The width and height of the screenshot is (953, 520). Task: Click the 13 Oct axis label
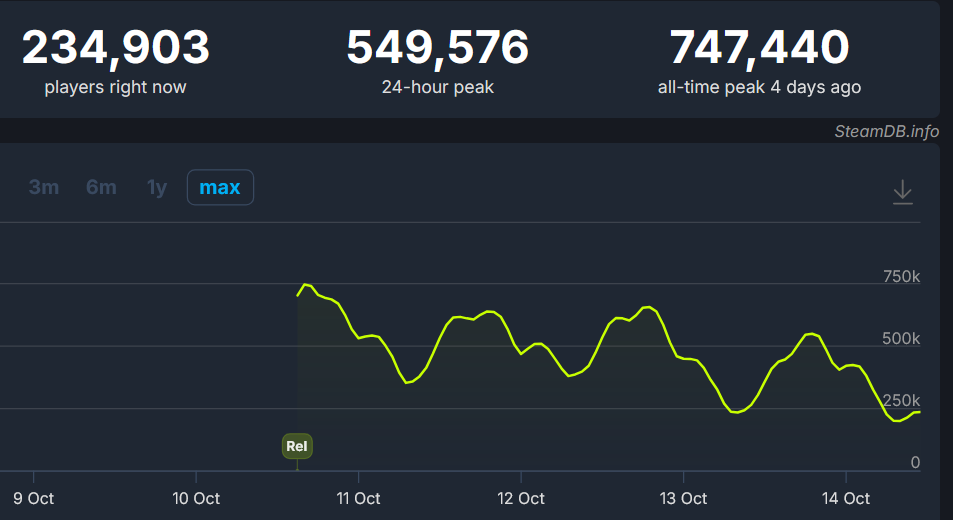click(683, 499)
